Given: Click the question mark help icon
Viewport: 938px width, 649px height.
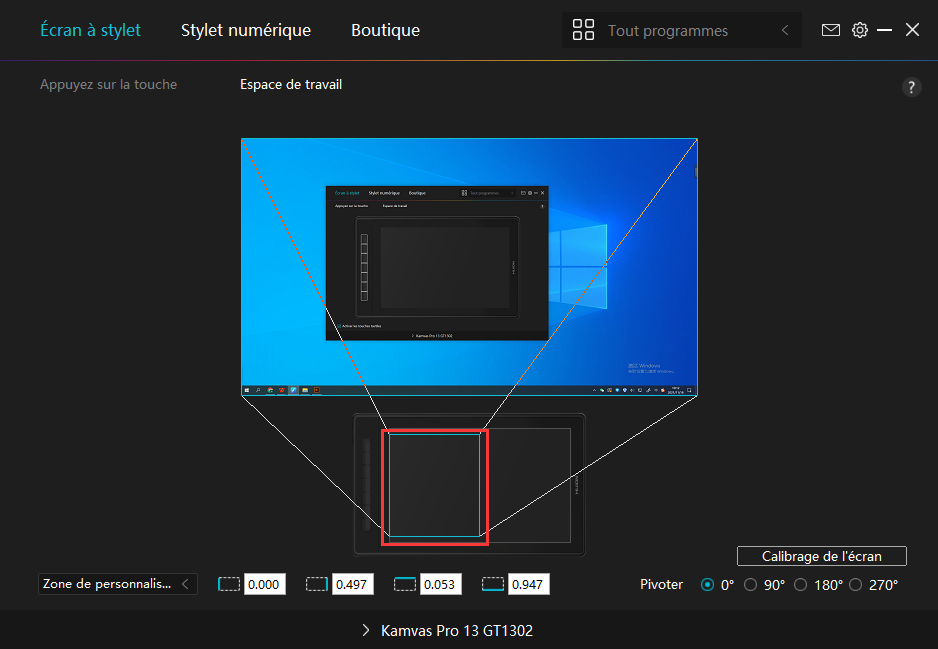Looking at the screenshot, I should coord(911,87).
